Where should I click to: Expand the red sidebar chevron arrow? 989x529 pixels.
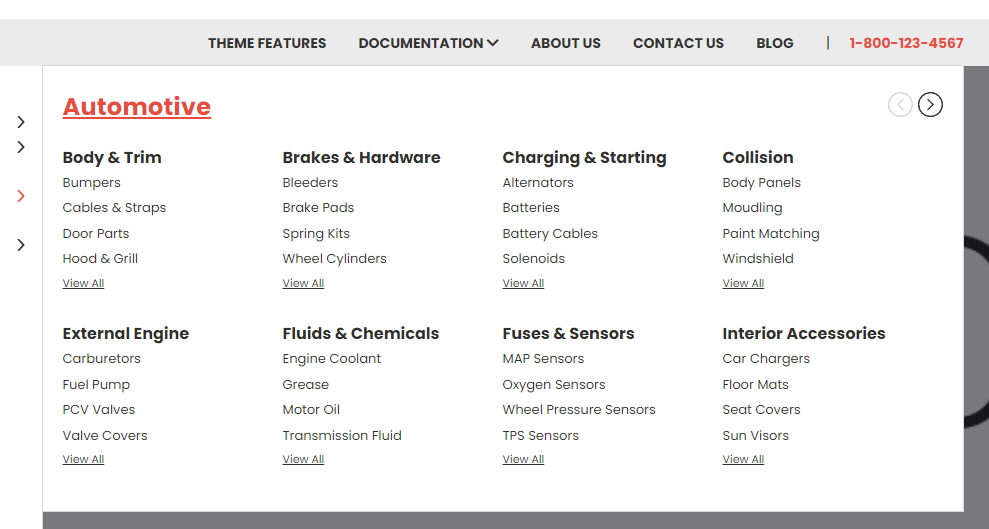pos(21,196)
